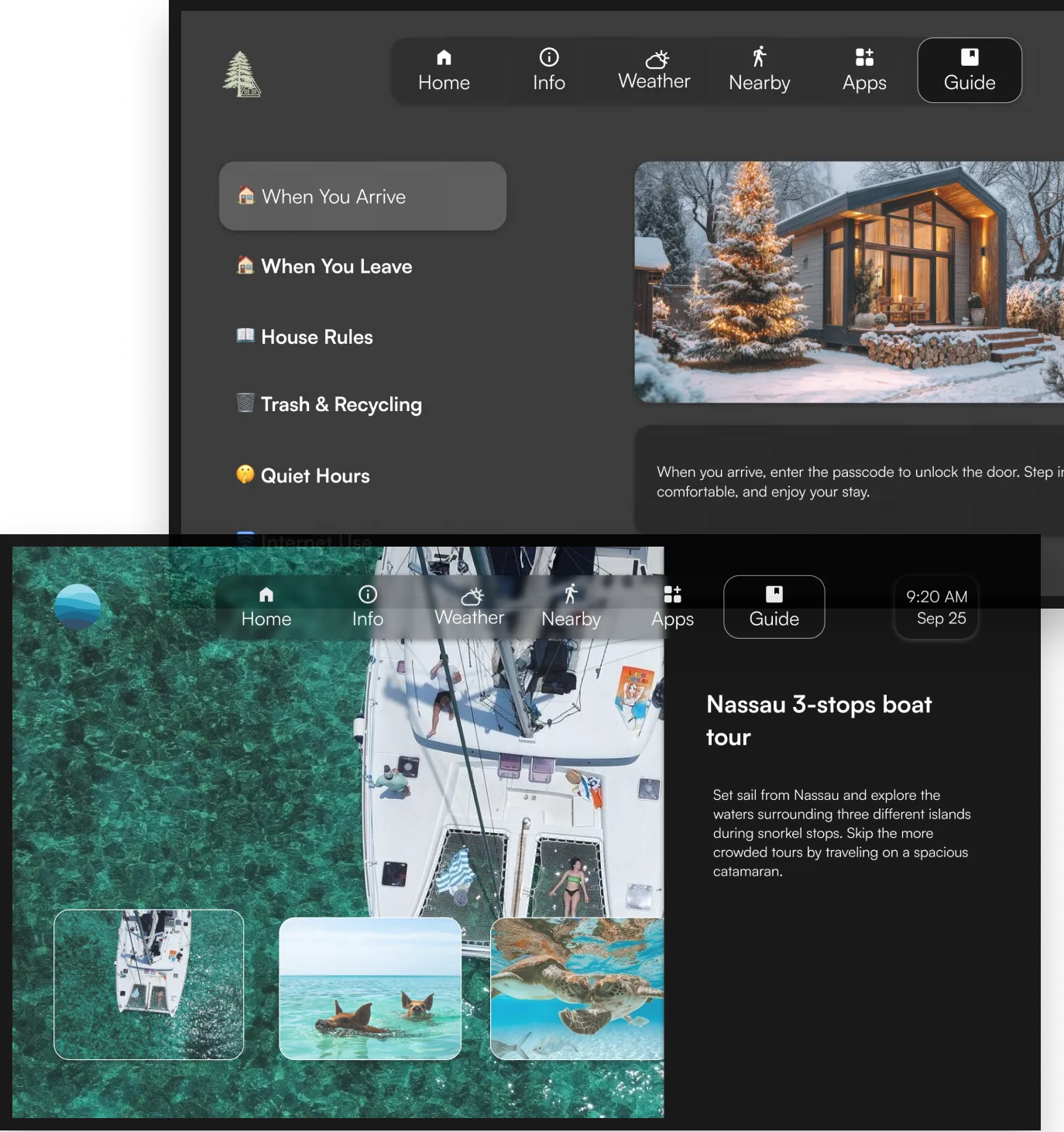Click the snowy cabin photo

coord(849,282)
